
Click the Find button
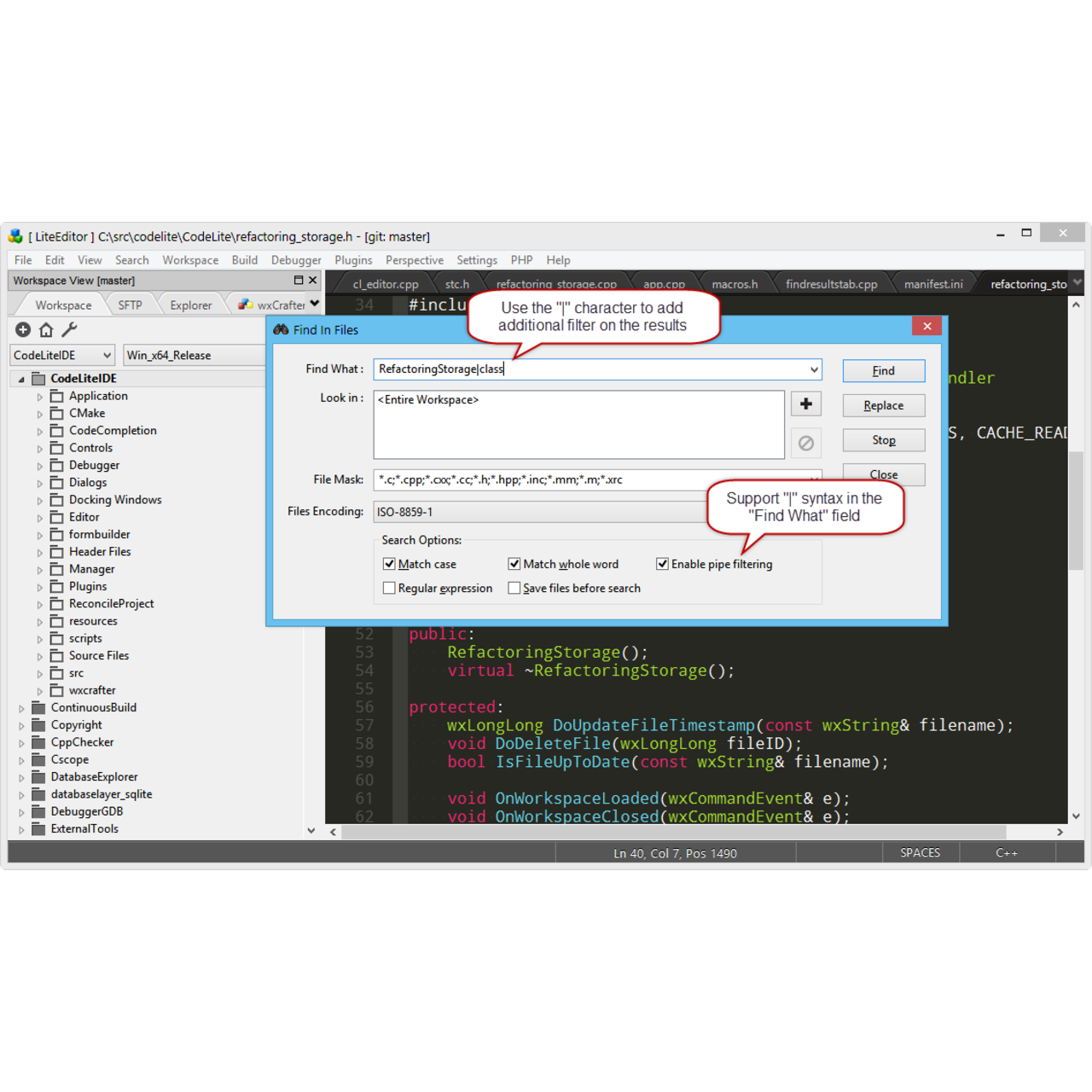(x=883, y=371)
